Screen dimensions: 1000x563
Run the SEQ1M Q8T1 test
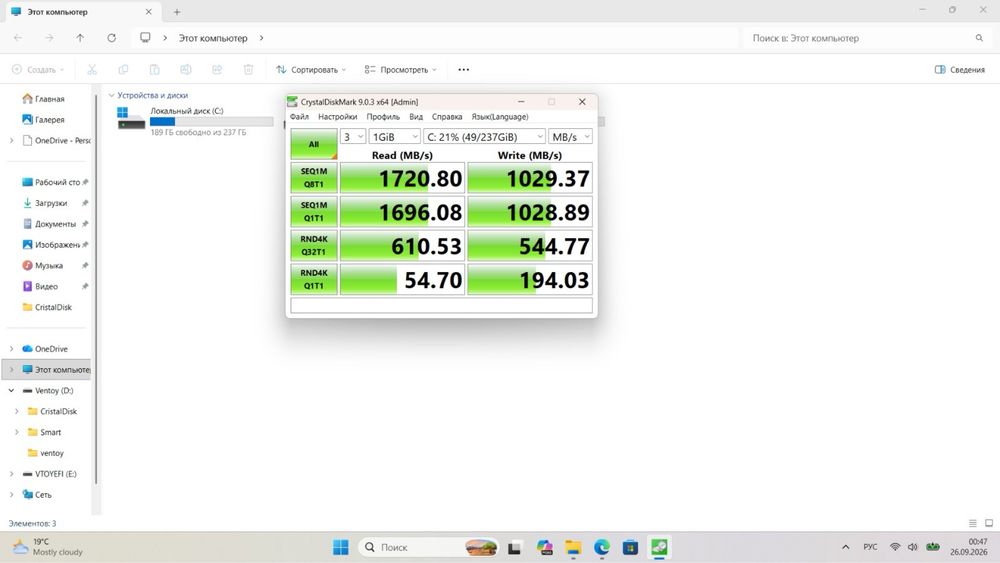point(314,178)
